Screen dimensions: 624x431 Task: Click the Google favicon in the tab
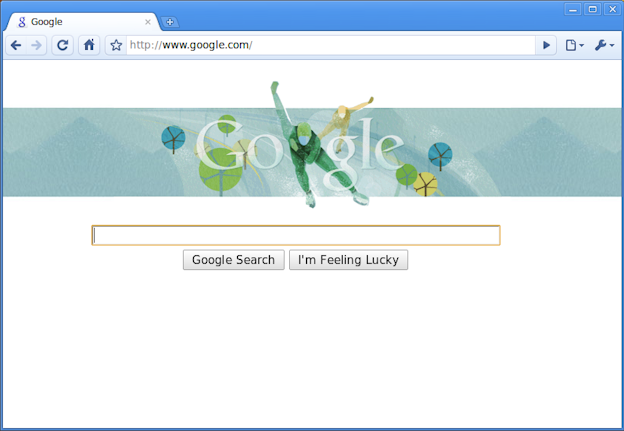click(x=22, y=22)
